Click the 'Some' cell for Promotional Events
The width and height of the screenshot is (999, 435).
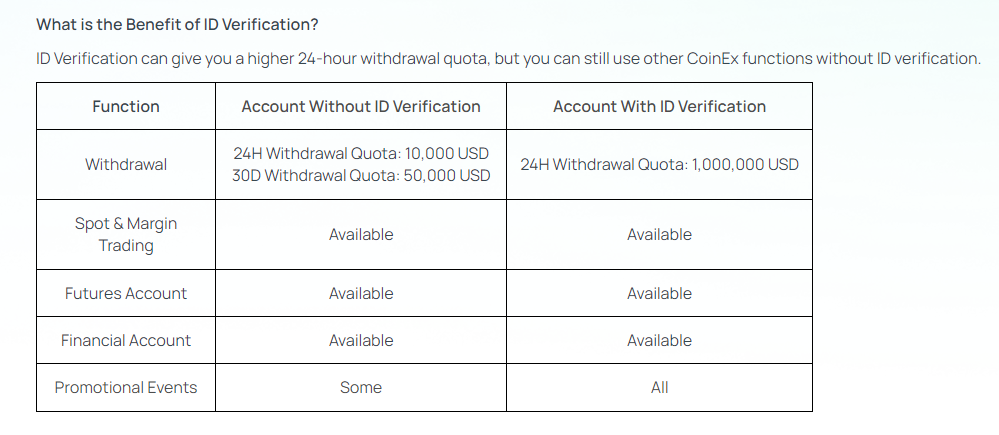coord(361,387)
